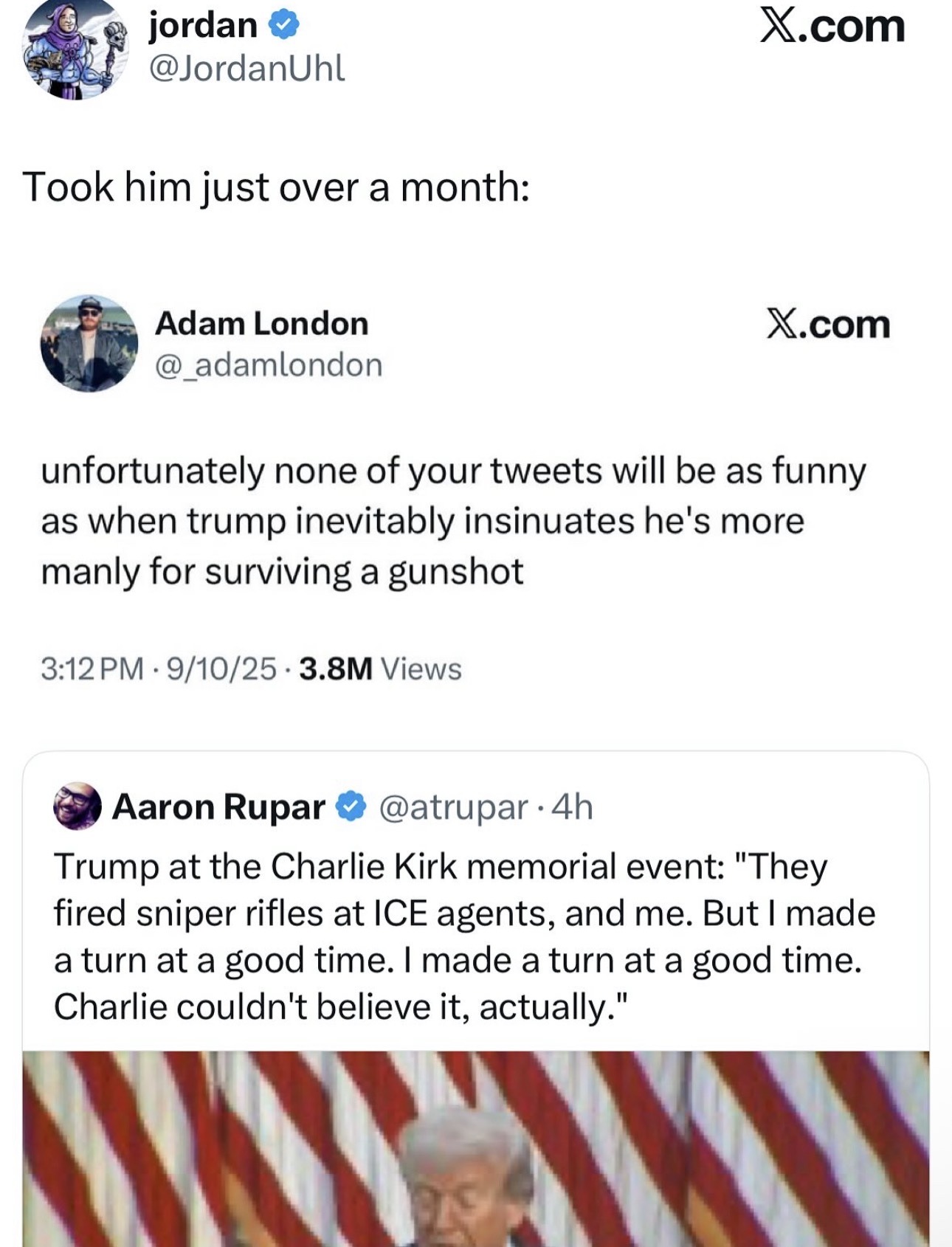Open the video thumbnail with striped flags

coord(475,1148)
